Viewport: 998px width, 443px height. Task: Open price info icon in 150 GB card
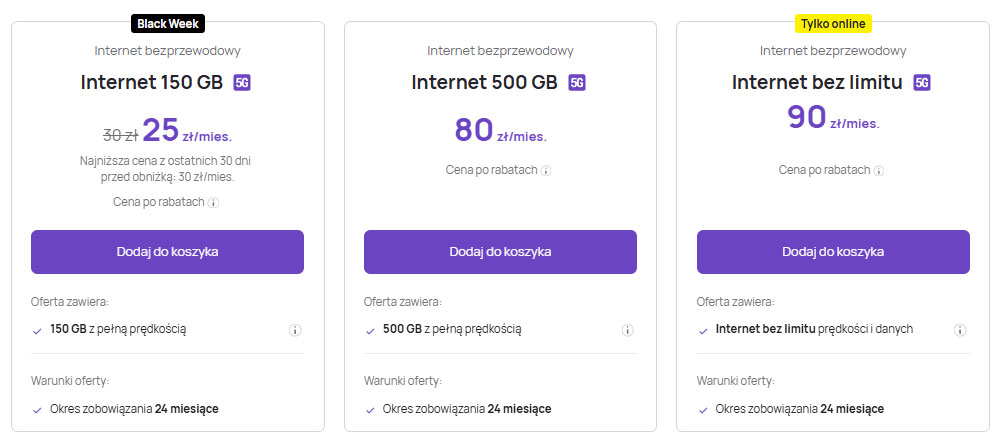click(214, 203)
